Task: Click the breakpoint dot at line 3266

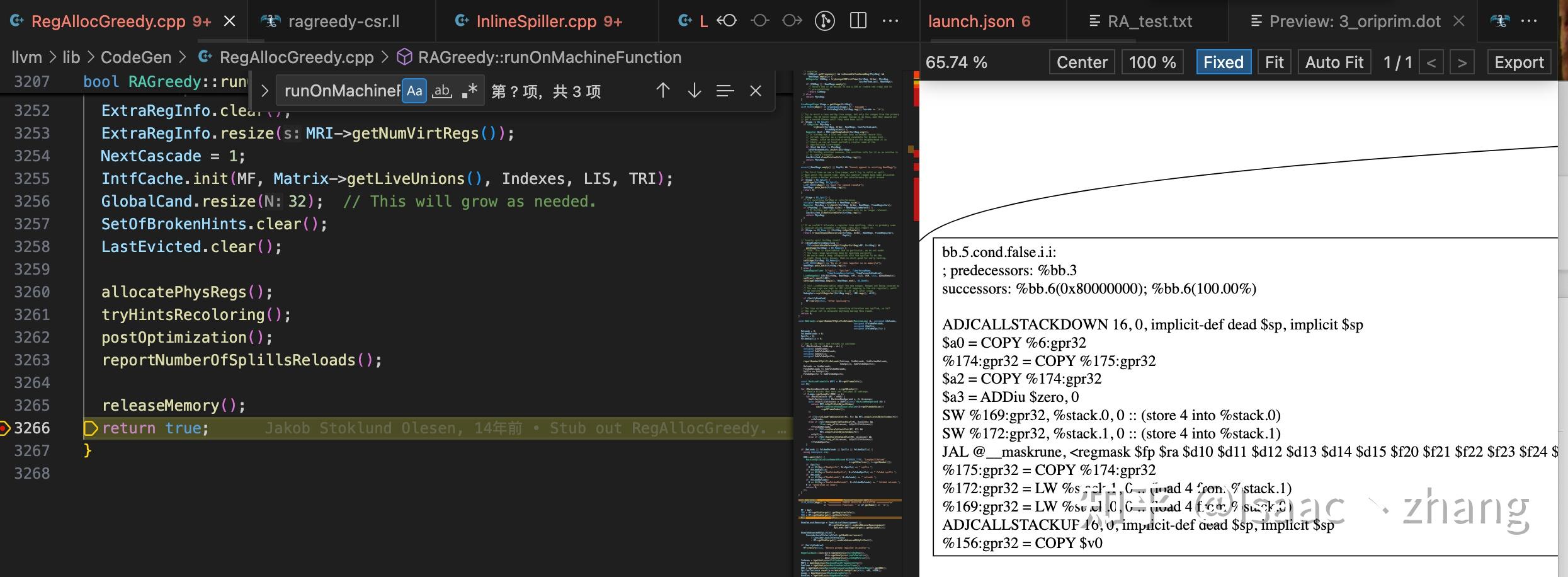Action: point(5,428)
